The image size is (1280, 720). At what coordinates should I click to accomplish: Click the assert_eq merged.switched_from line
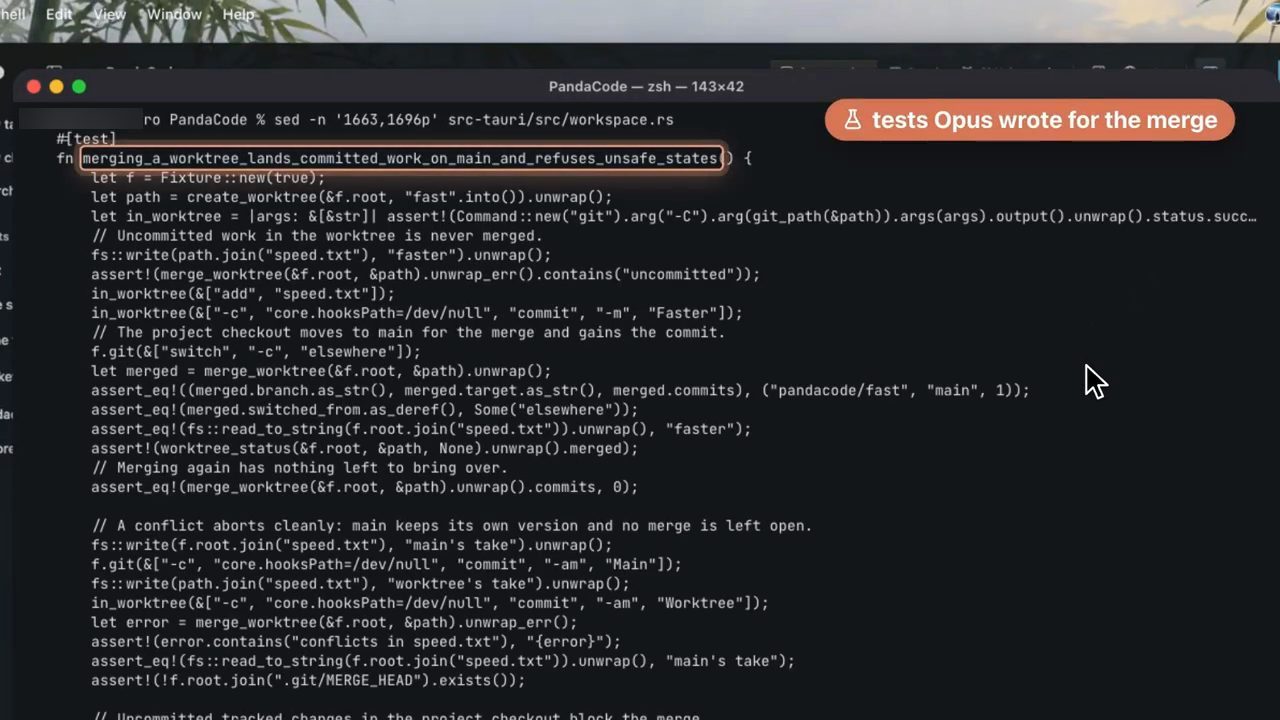point(364,410)
